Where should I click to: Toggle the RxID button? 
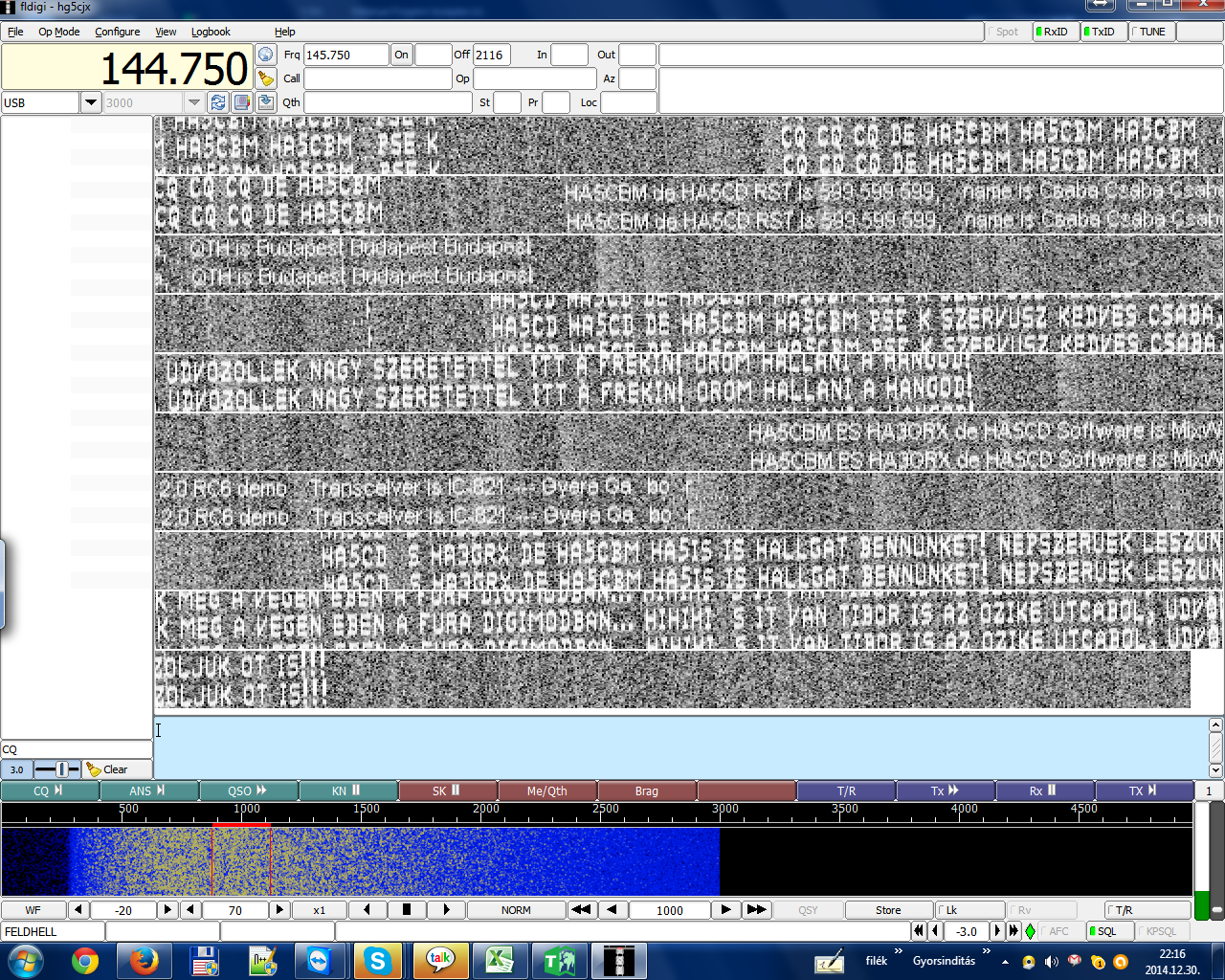point(1054,32)
